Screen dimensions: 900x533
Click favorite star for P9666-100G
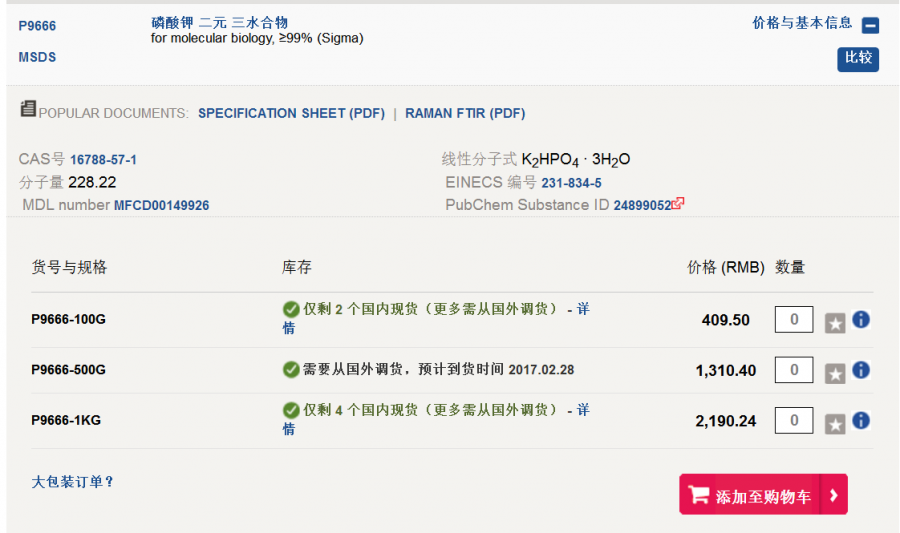(835, 323)
